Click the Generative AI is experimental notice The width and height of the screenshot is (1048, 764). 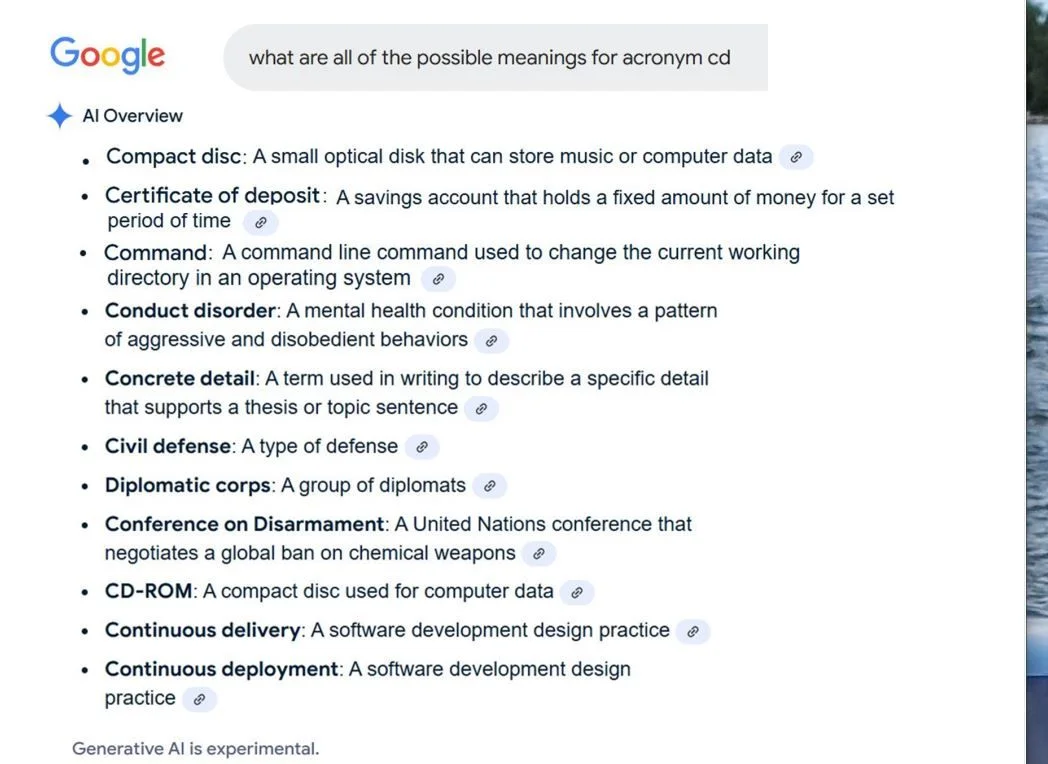(x=195, y=748)
